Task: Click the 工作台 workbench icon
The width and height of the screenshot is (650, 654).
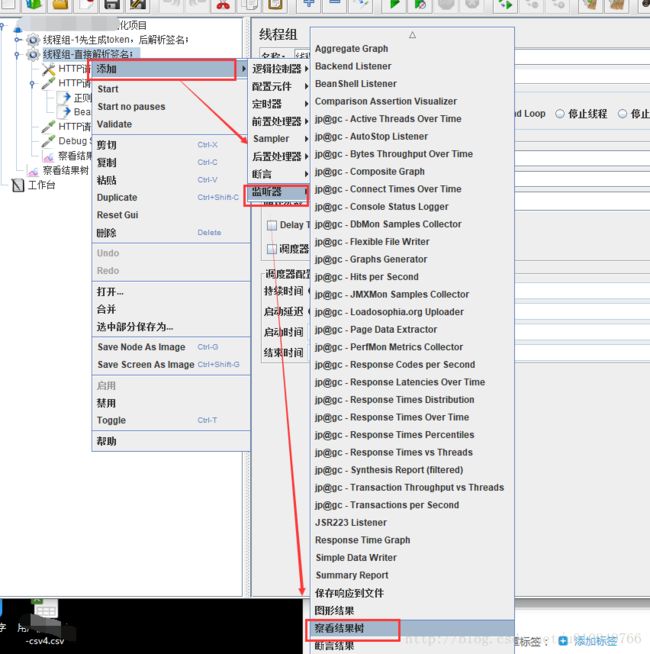Action: point(18,185)
